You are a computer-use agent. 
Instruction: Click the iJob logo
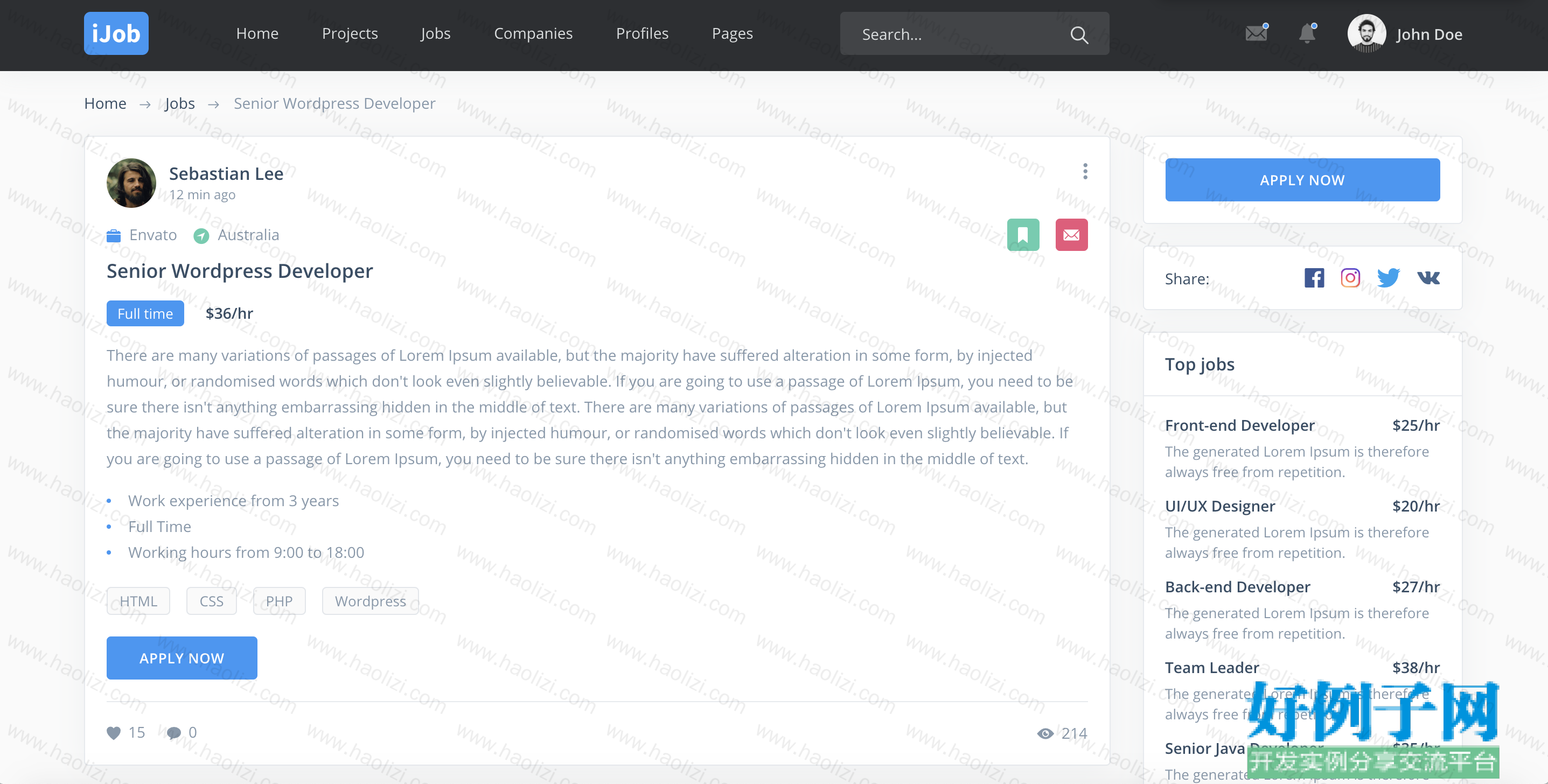(116, 33)
